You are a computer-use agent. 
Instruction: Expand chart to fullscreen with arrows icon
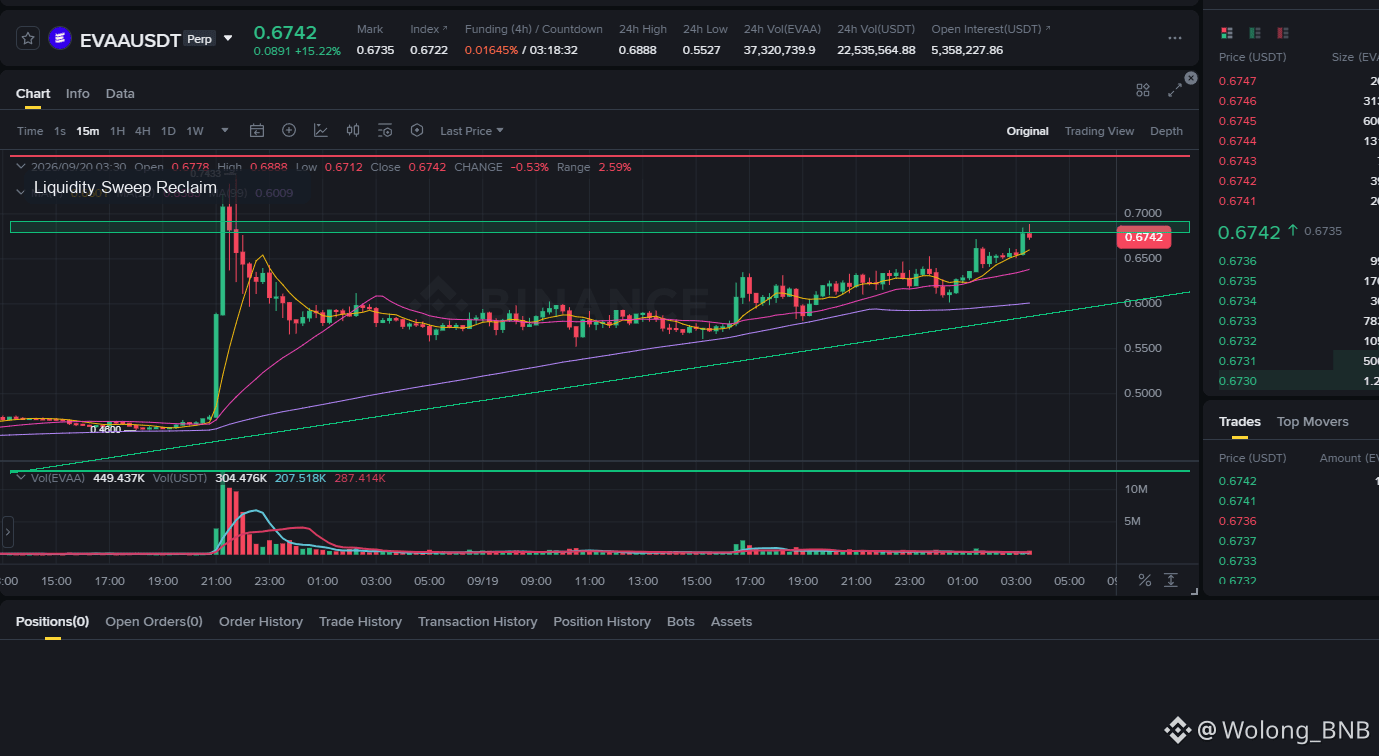pos(1175,90)
